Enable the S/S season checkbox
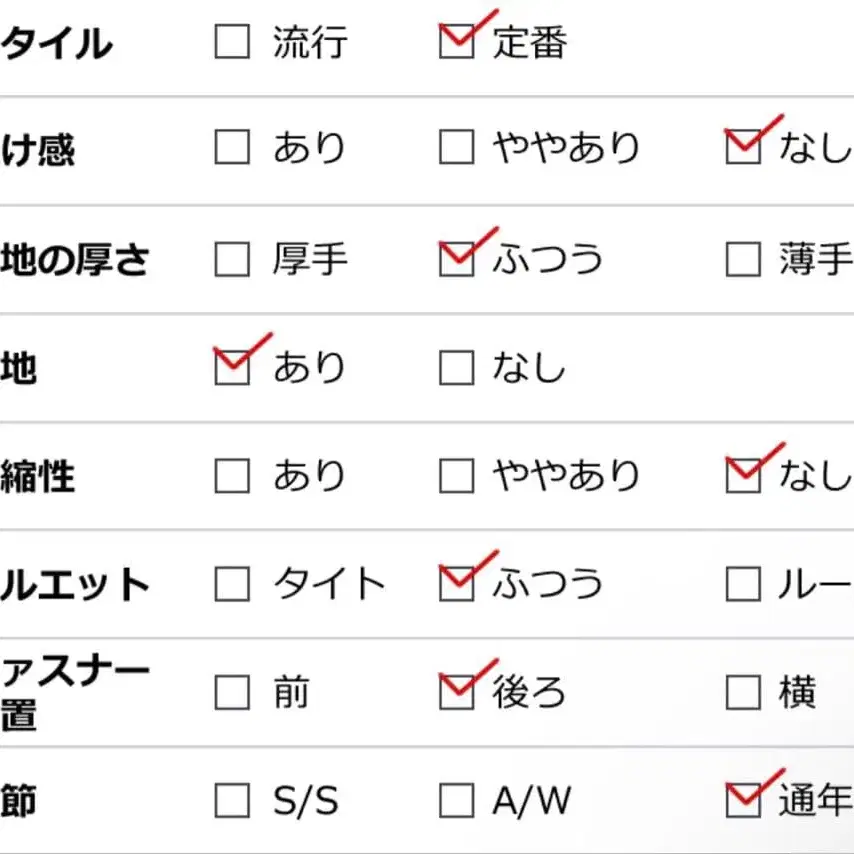Image resolution: width=854 pixels, height=854 pixels. (x=232, y=800)
